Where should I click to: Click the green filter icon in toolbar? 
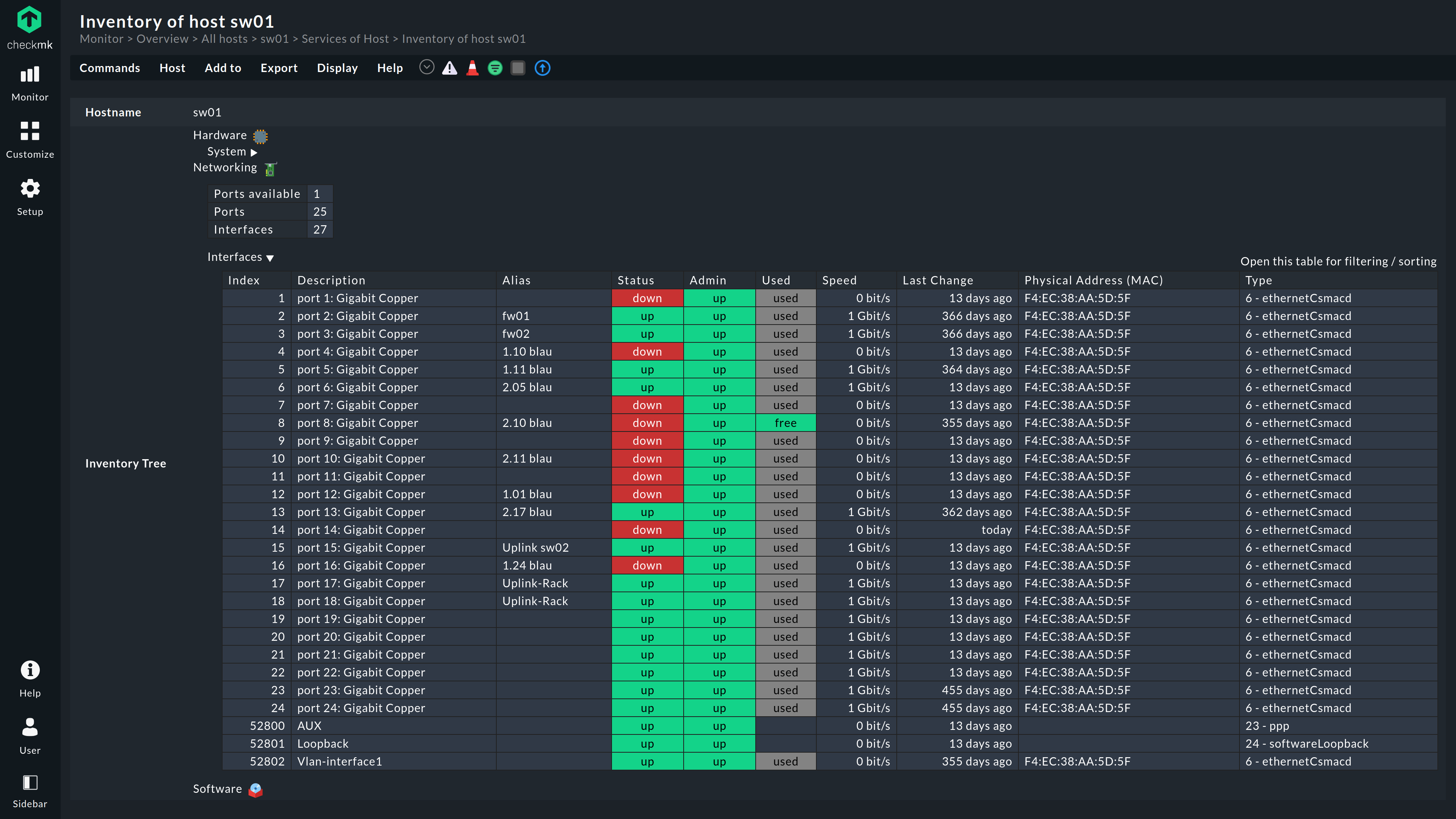(495, 68)
